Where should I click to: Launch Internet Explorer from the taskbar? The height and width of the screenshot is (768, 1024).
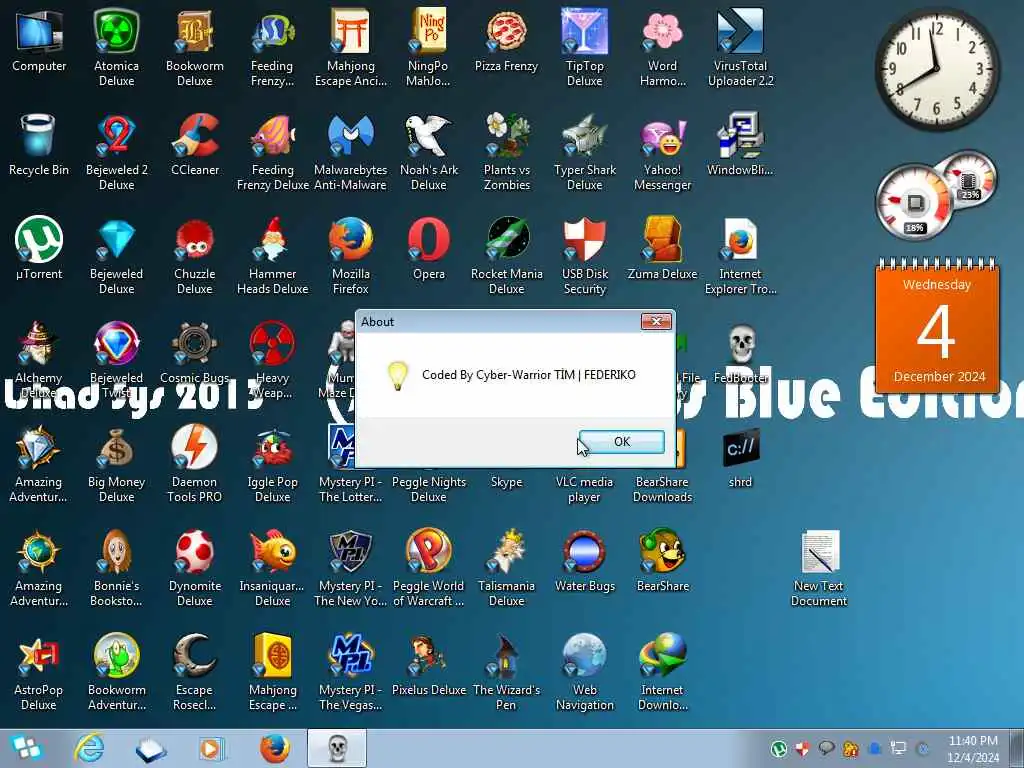coord(89,748)
